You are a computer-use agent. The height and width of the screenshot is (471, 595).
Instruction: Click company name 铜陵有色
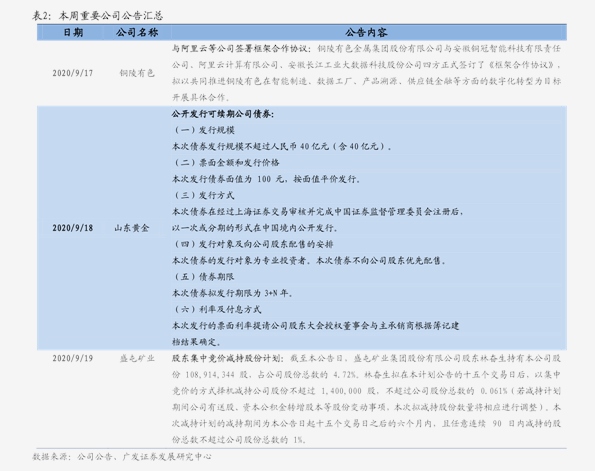[137, 73]
